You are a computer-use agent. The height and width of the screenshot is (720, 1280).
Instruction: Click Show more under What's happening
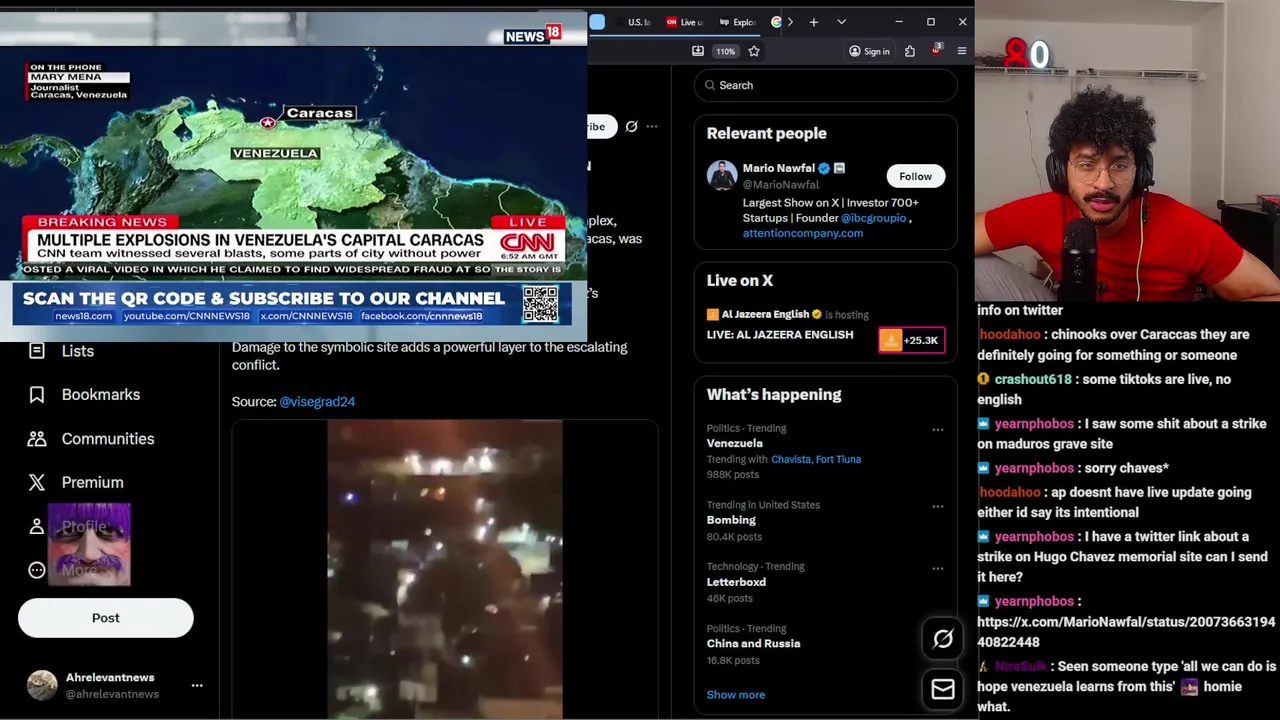tap(735, 694)
